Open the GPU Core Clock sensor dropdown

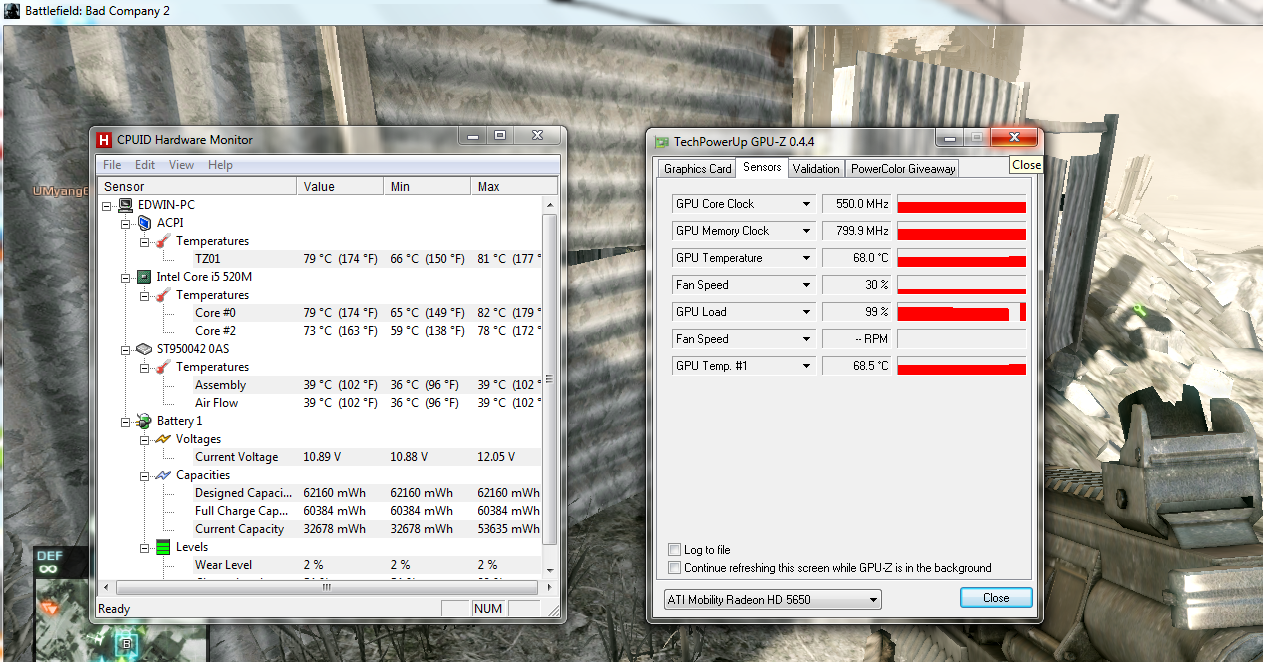click(806, 204)
